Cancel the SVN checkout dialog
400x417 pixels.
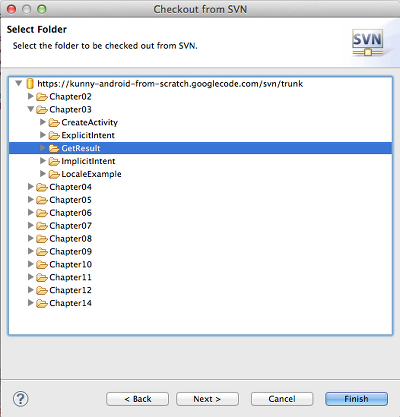282,399
